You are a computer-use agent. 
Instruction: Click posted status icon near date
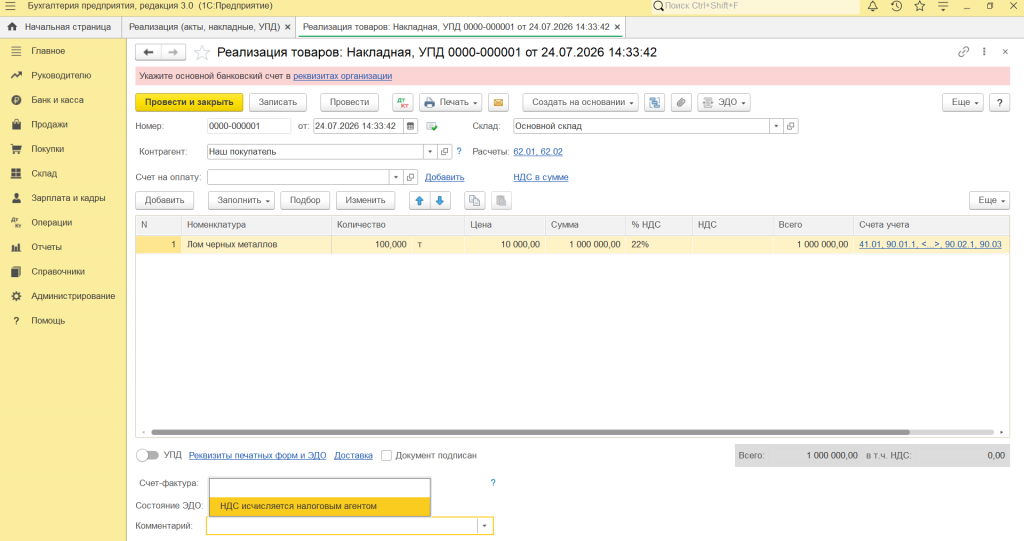click(432, 126)
